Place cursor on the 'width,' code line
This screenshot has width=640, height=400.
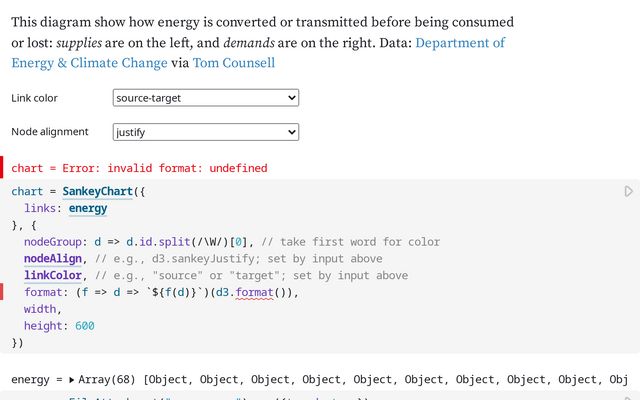pos(42,309)
